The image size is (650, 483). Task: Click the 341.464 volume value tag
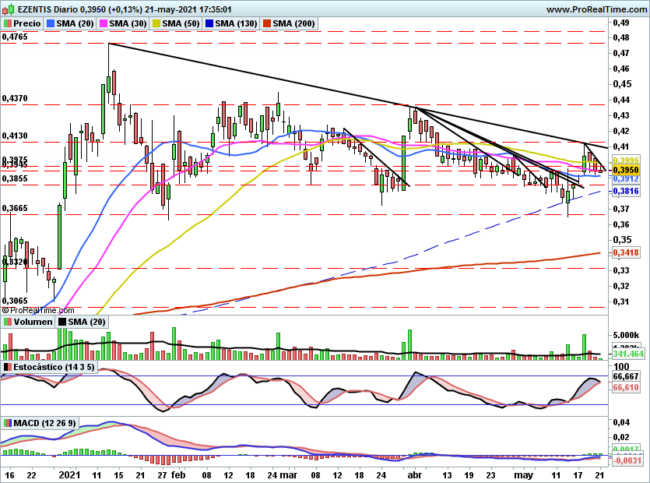click(x=628, y=354)
